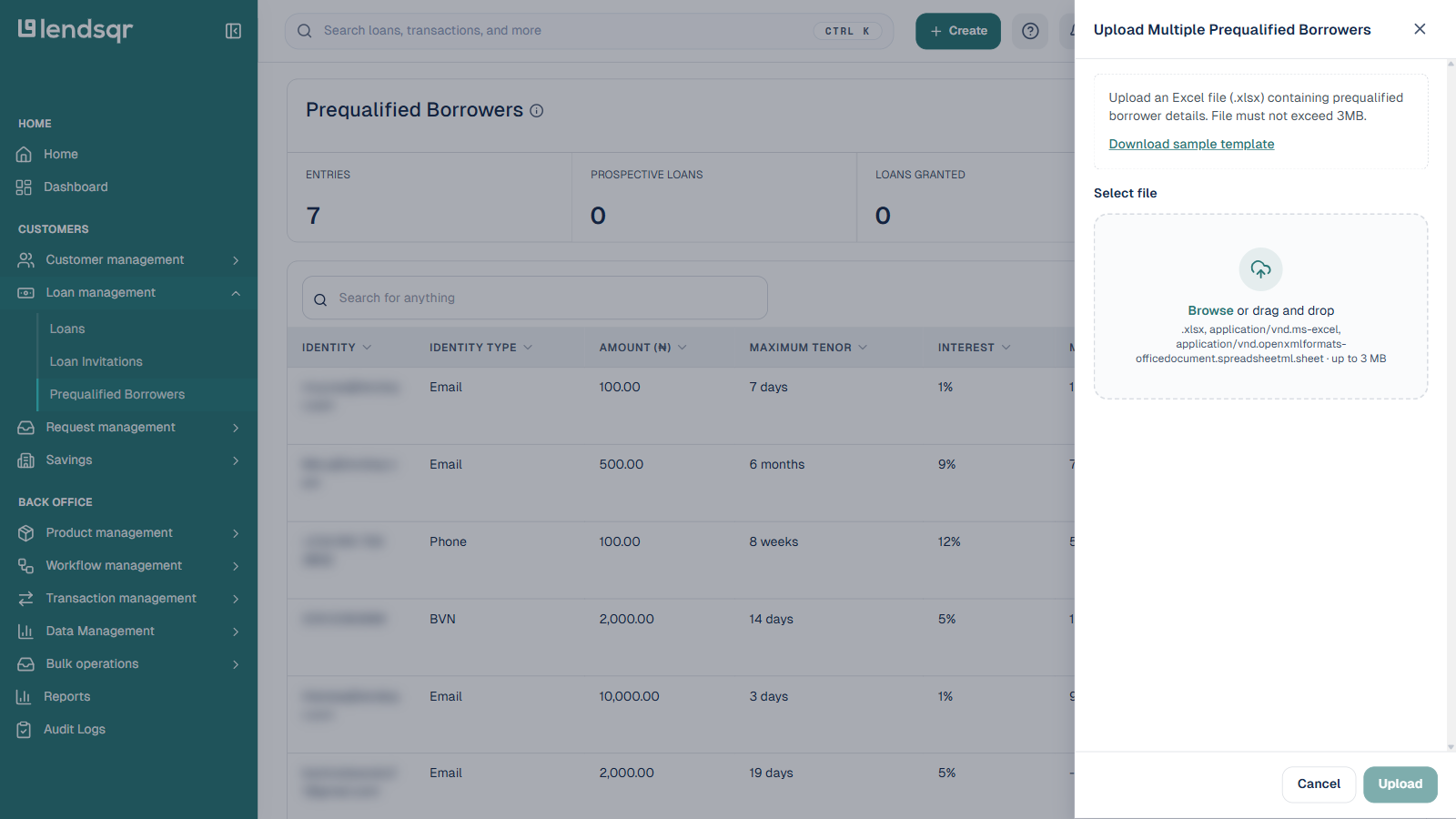The image size is (1456, 819).
Task: Click the Lendsqr logo
Action: click(76, 30)
